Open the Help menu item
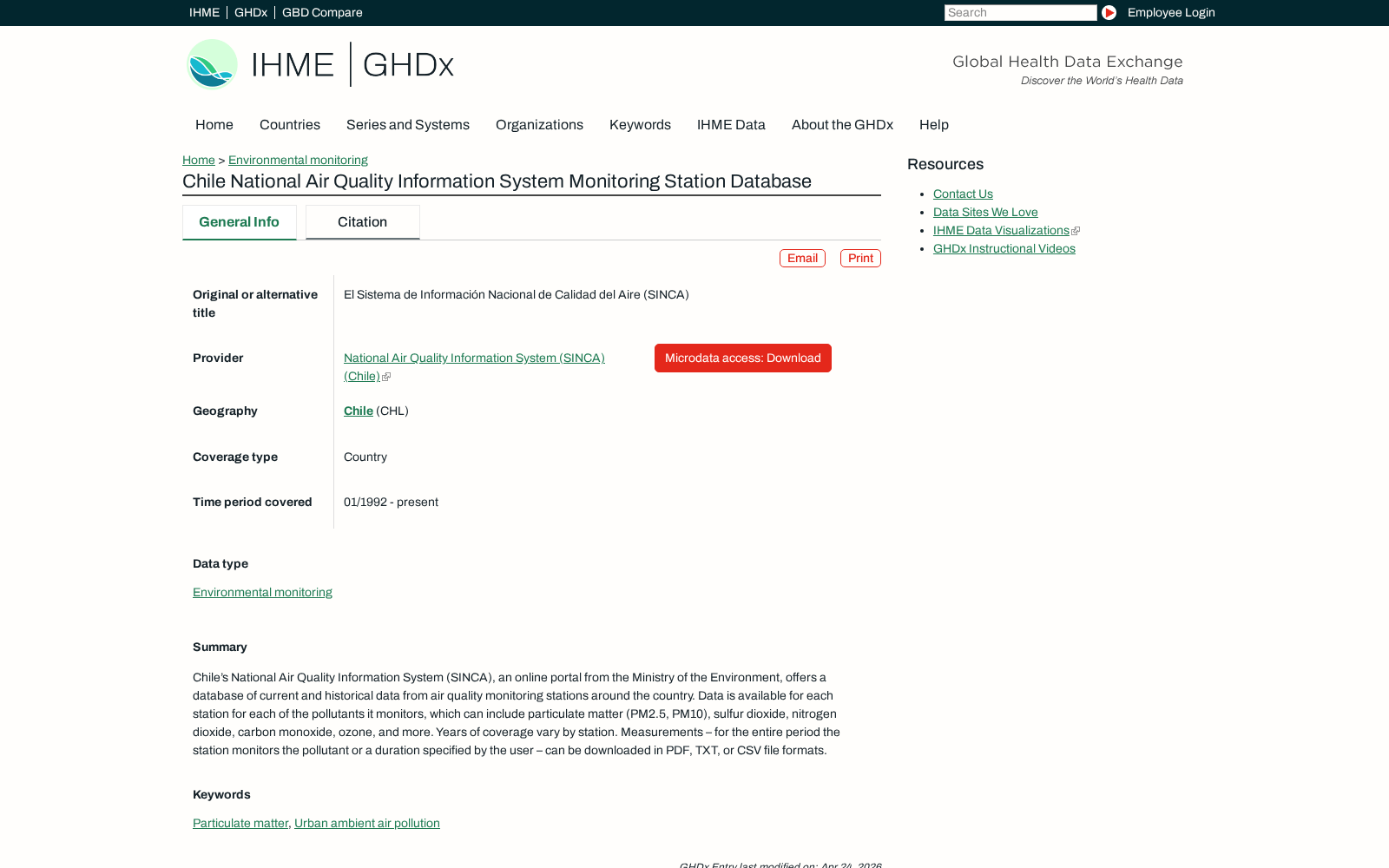Image resolution: width=1389 pixels, height=868 pixels. 934,125
